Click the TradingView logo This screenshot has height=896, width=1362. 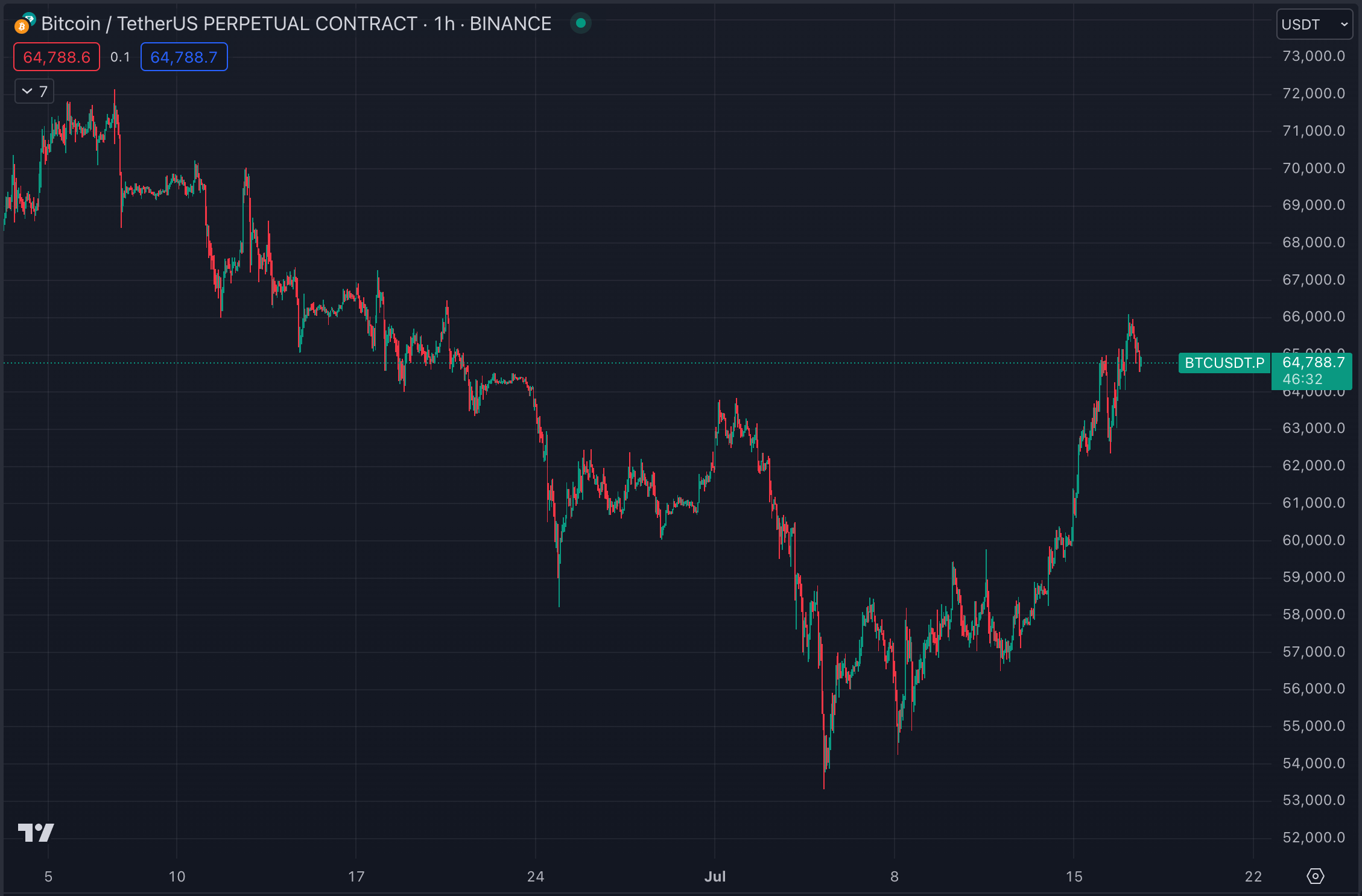36,832
